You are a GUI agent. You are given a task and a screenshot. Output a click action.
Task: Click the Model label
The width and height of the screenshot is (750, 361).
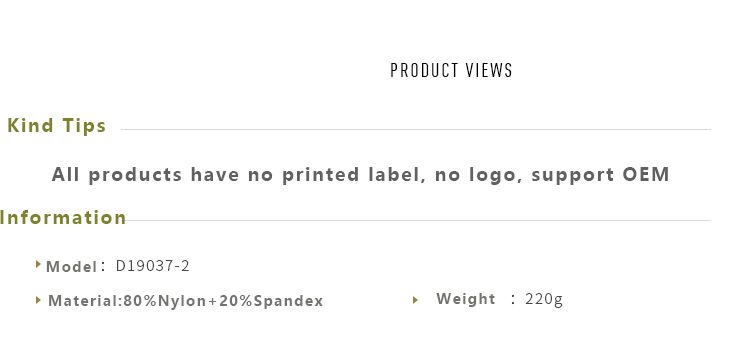click(x=71, y=267)
